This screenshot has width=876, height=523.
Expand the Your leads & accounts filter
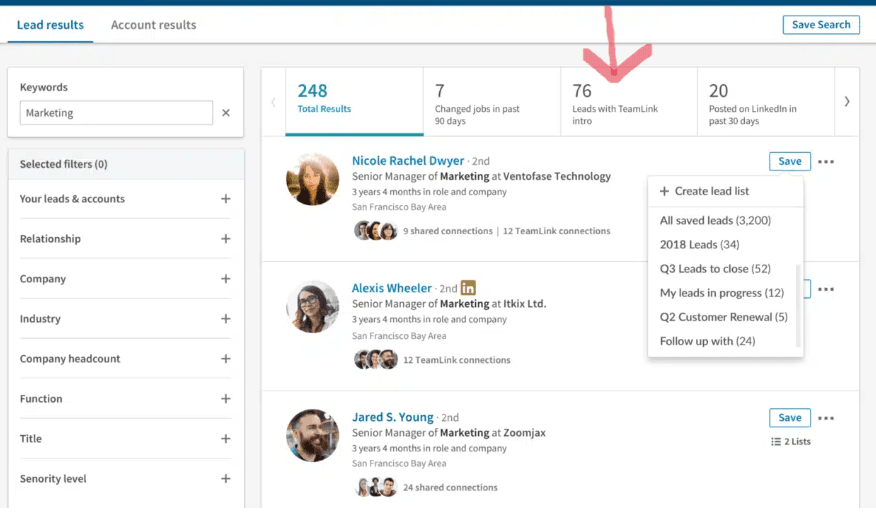click(226, 199)
